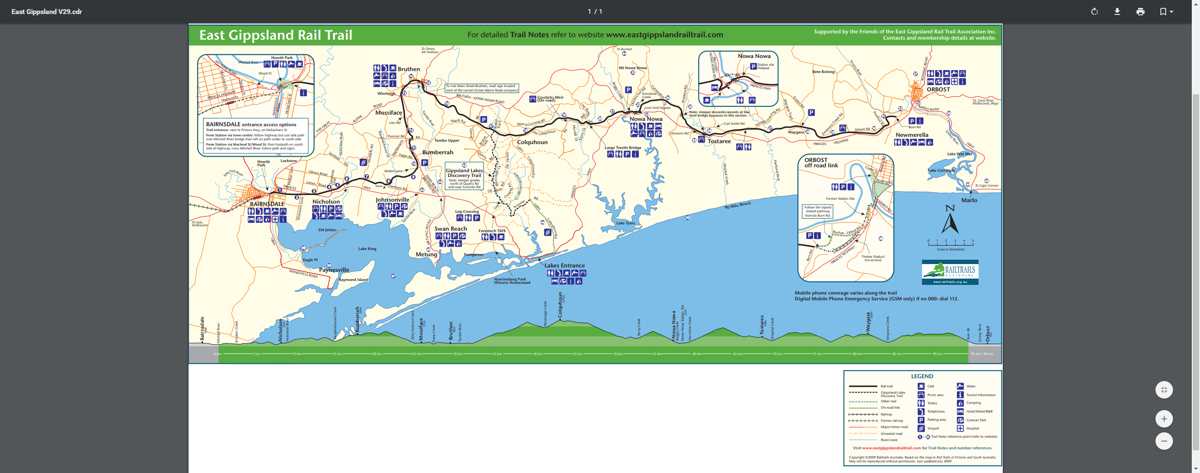Click the Railtrails Australia logo
Screen dimensions: 1200x473
point(950,272)
